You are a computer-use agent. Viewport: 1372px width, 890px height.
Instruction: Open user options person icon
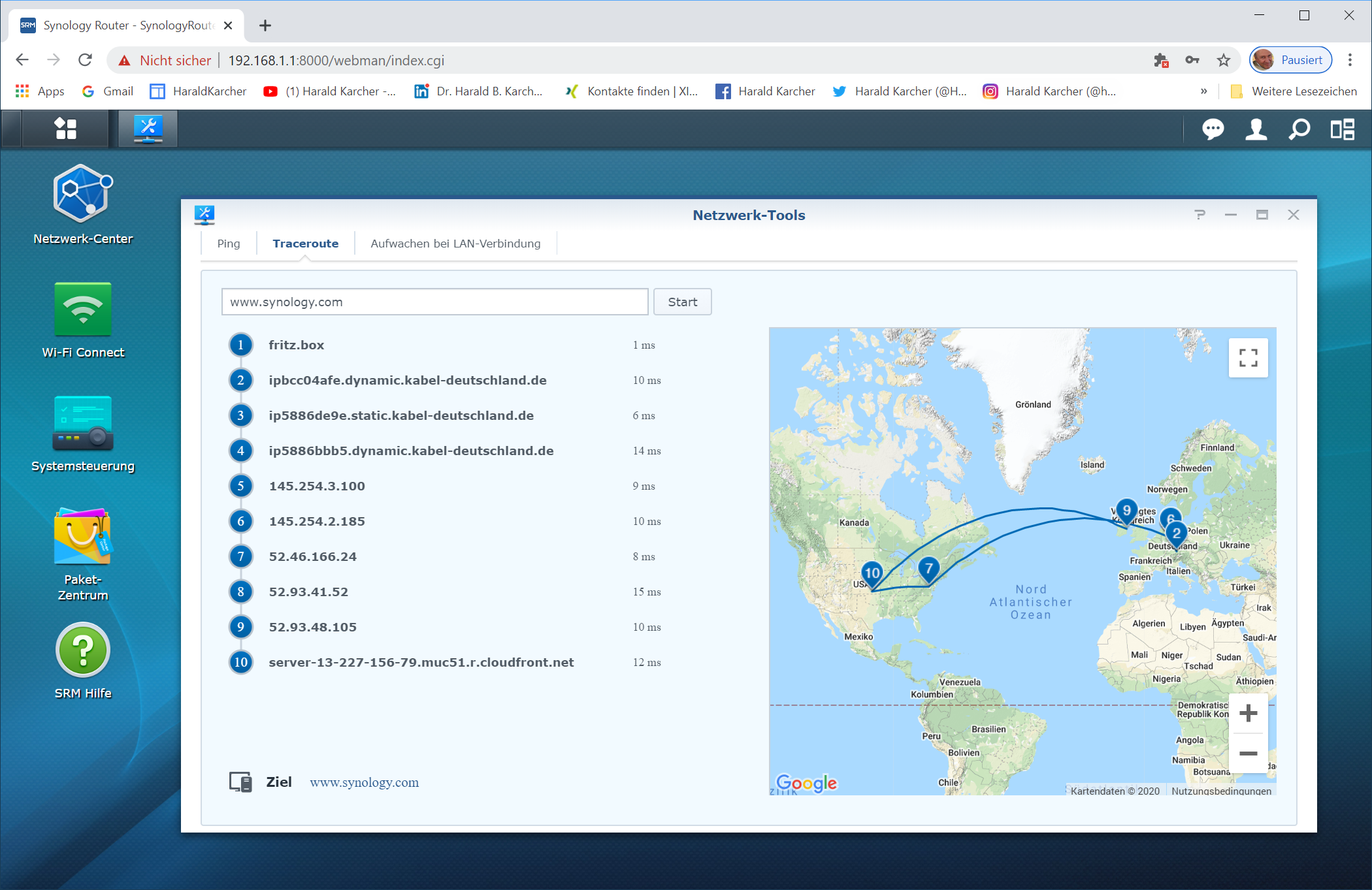(1256, 129)
